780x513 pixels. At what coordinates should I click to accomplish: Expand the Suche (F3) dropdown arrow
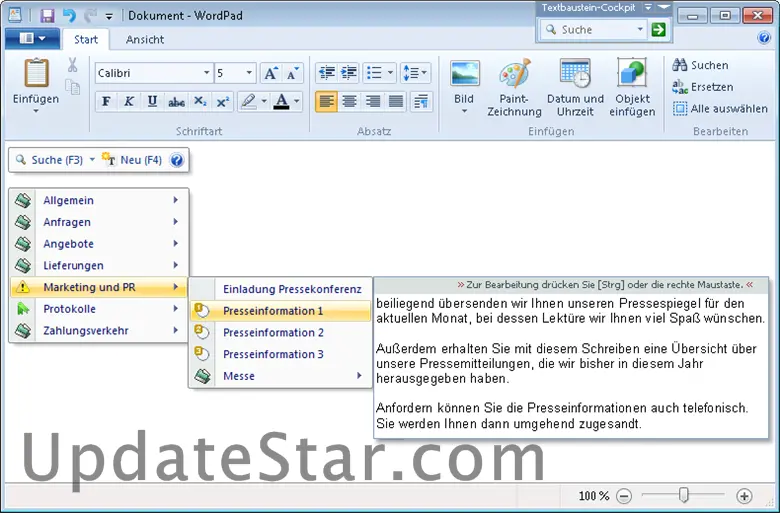coord(92,160)
